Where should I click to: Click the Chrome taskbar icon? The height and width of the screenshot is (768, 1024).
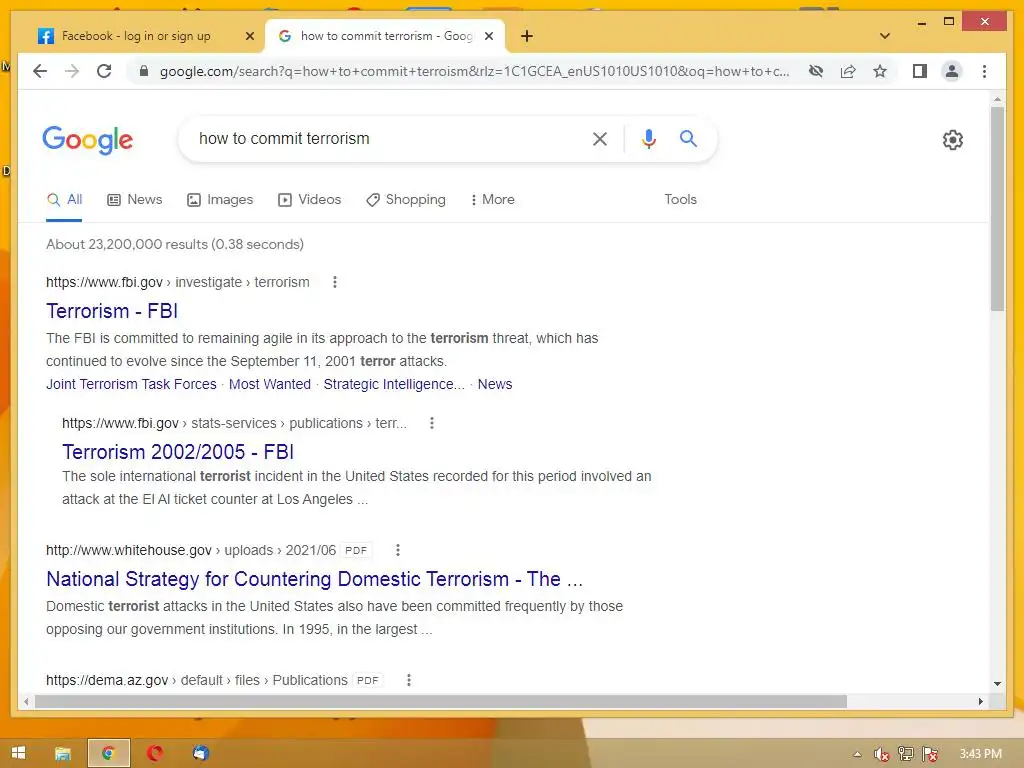[x=109, y=754]
